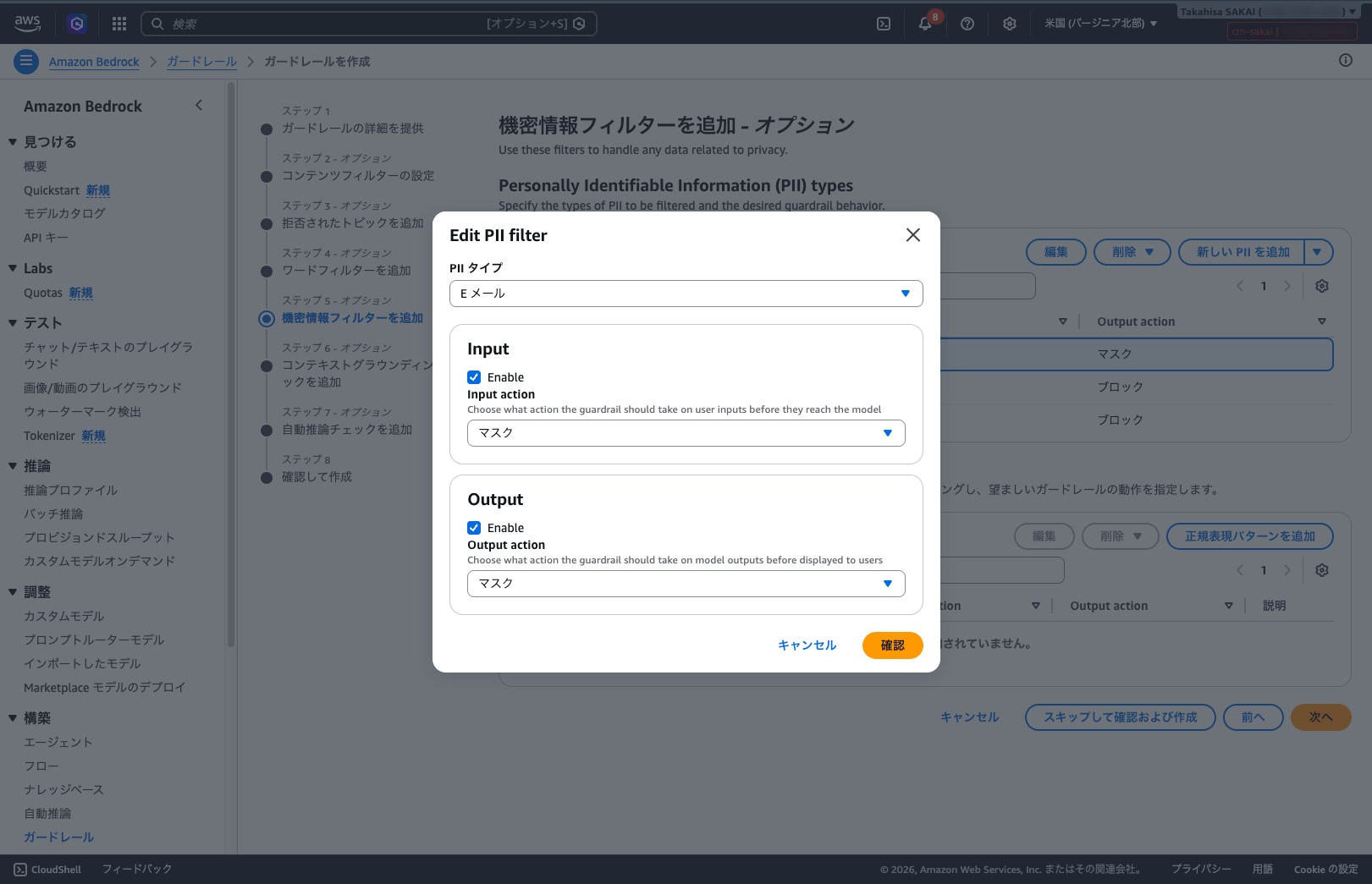The width and height of the screenshot is (1372, 884).
Task: Open ウォーターマーク検出 in sidebar
Action: 82,412
